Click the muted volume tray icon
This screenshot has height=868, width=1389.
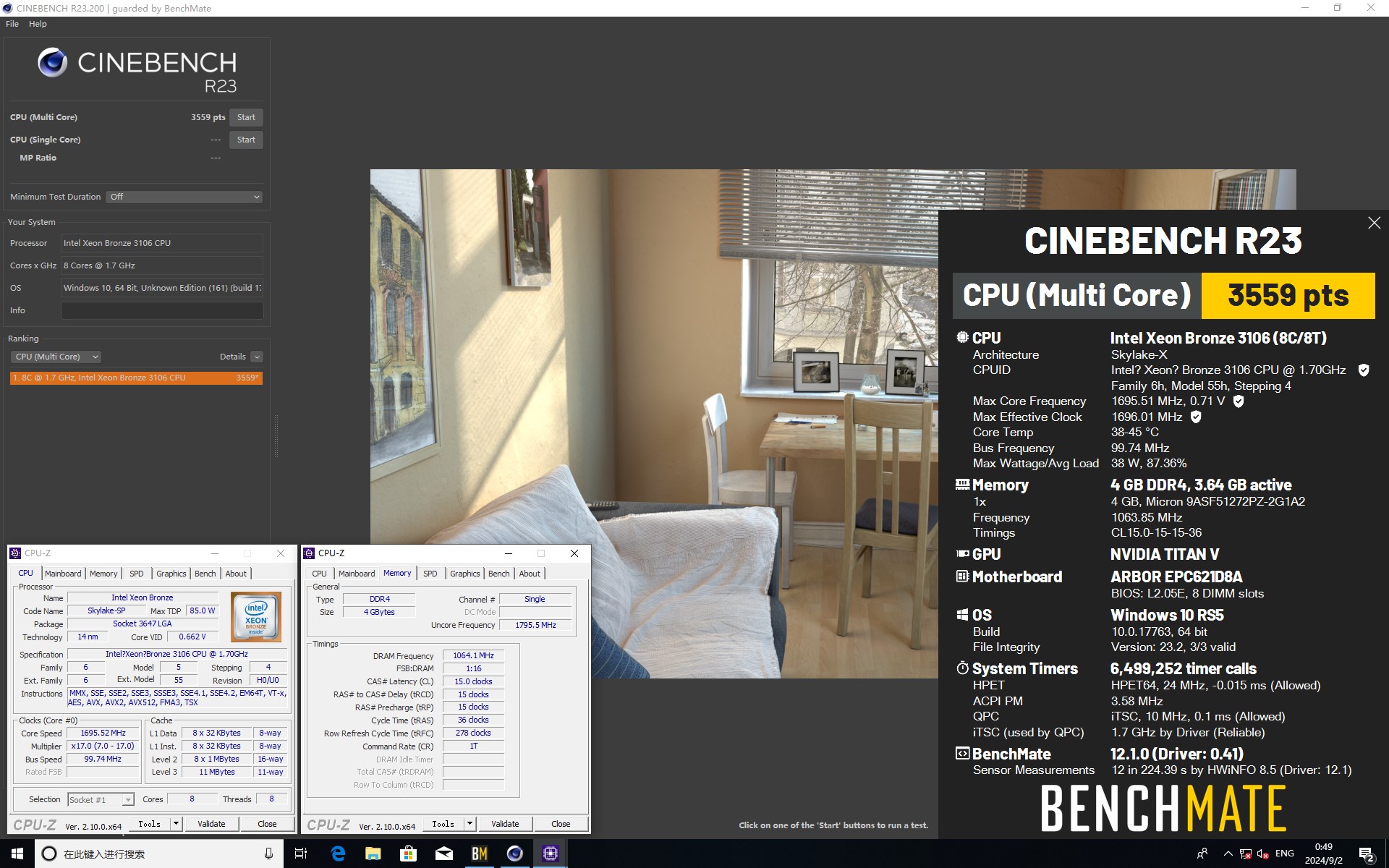[x=1263, y=854]
